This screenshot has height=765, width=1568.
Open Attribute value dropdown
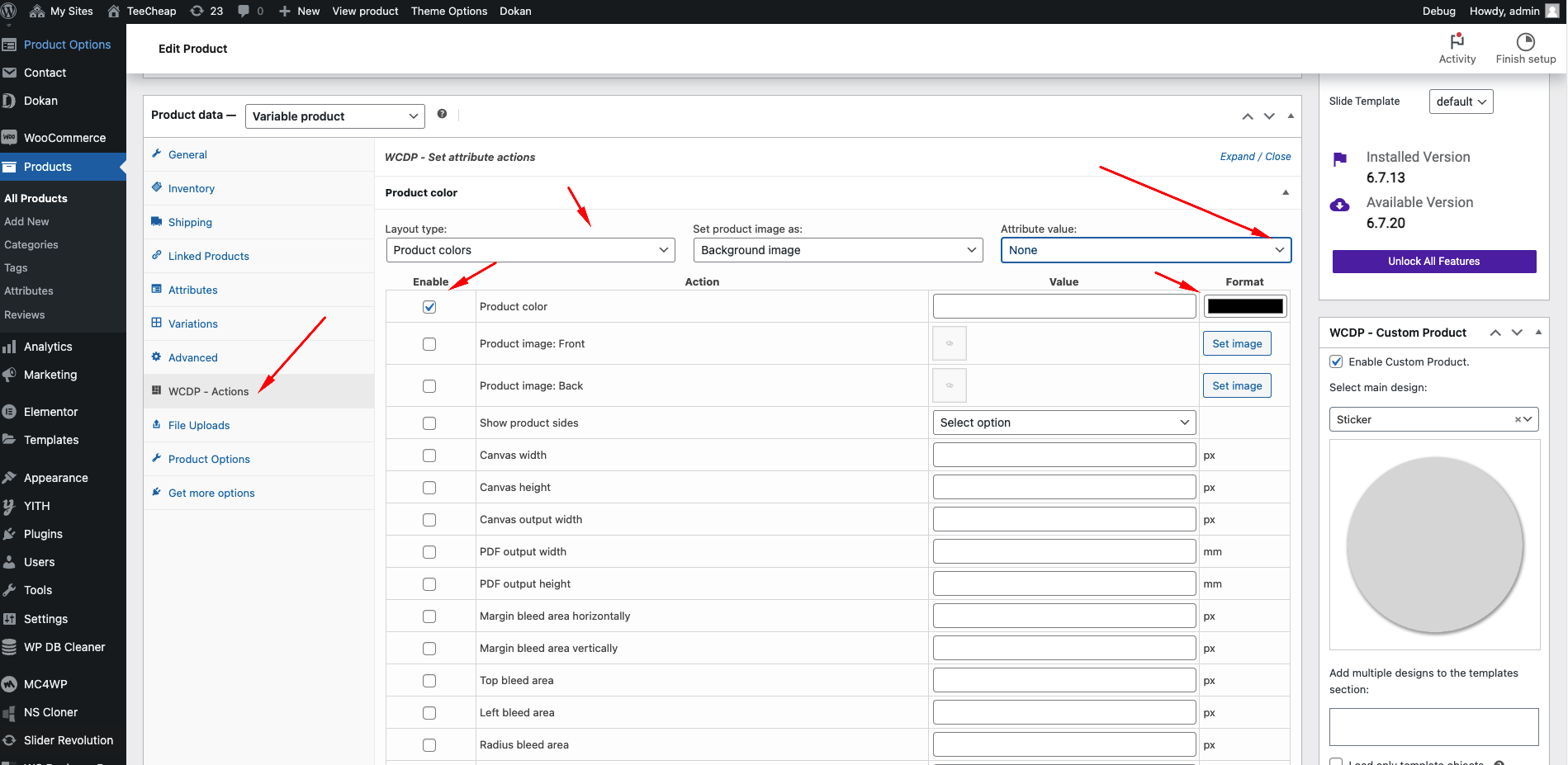(1146, 250)
